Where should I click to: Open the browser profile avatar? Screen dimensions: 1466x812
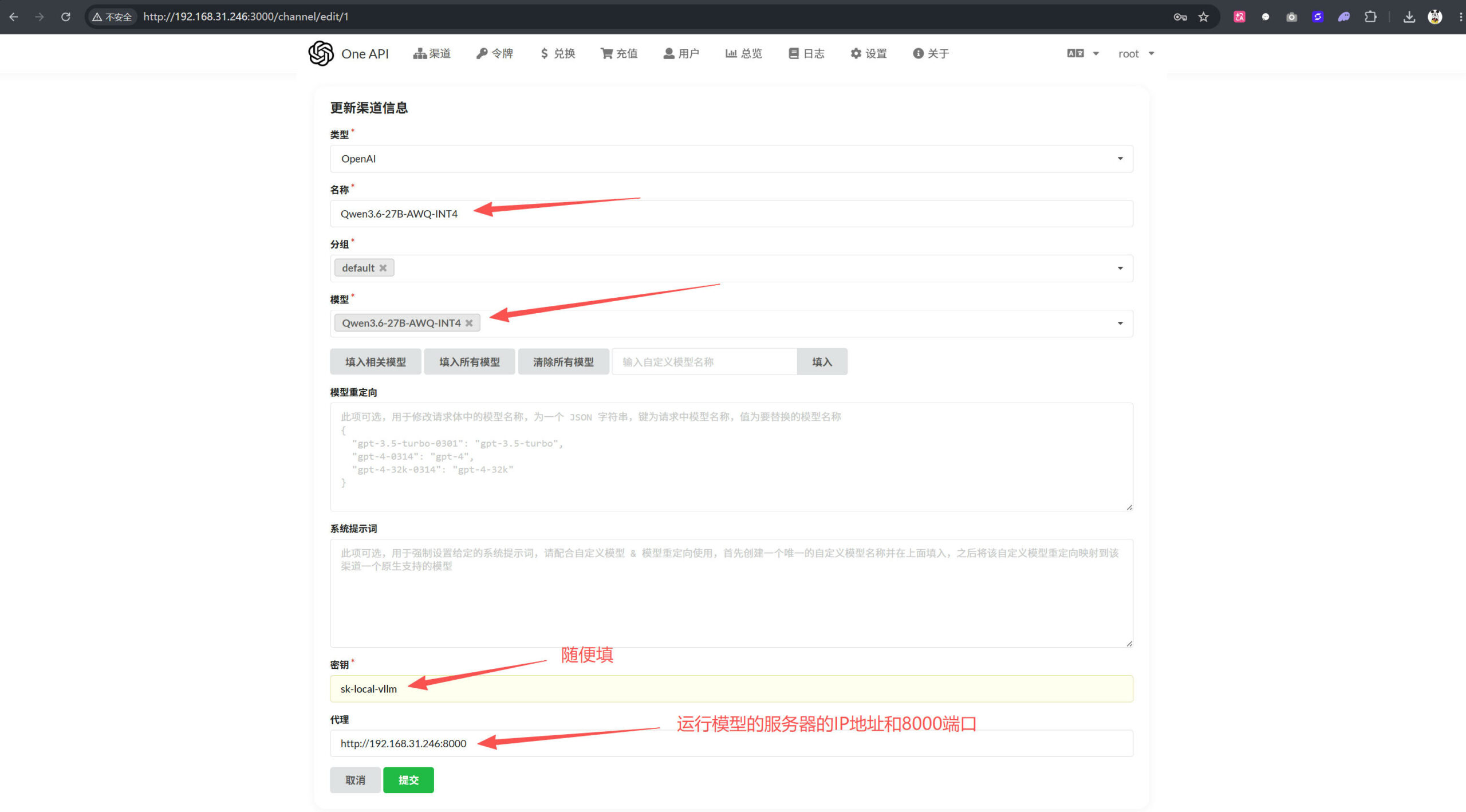point(1435,17)
